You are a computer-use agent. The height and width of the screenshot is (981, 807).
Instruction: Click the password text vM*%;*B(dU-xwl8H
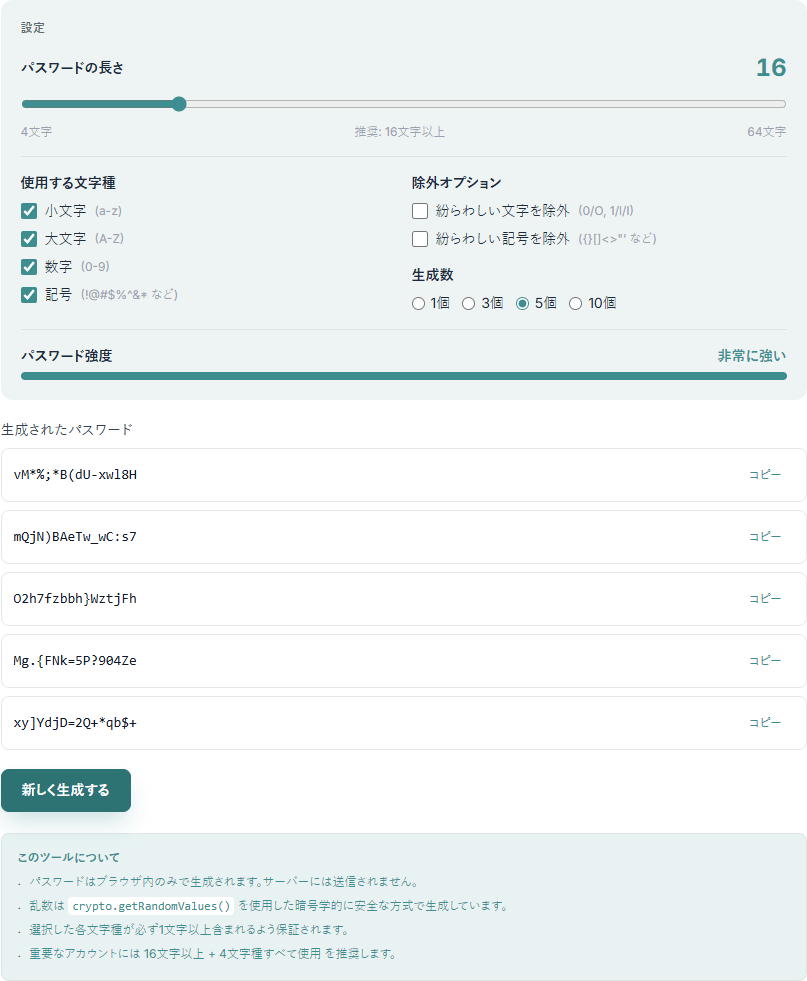pos(75,475)
